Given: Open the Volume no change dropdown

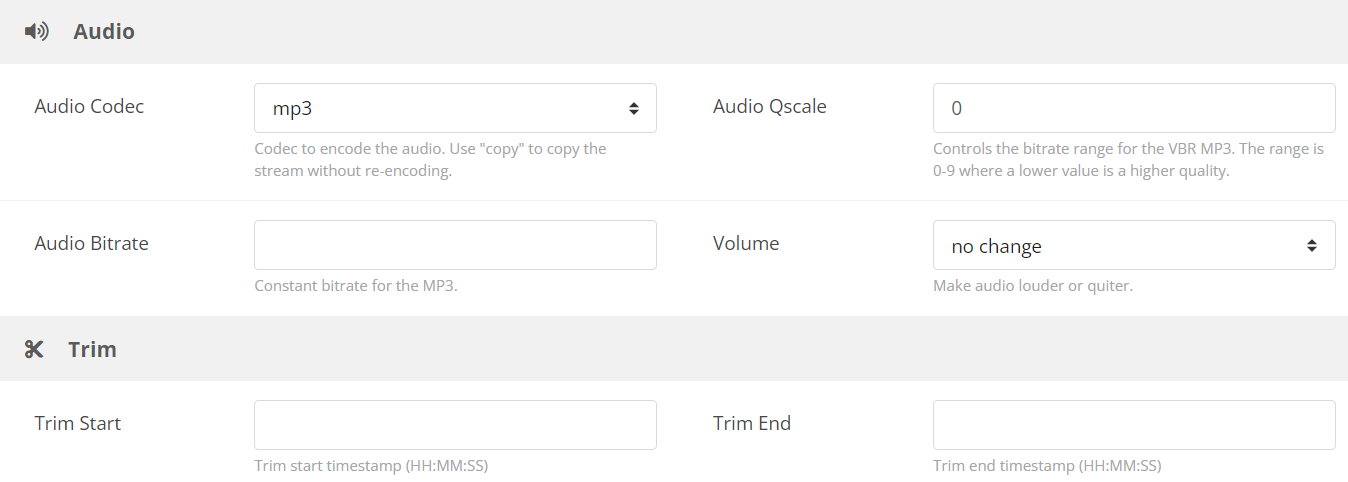Looking at the screenshot, I should click(1134, 245).
